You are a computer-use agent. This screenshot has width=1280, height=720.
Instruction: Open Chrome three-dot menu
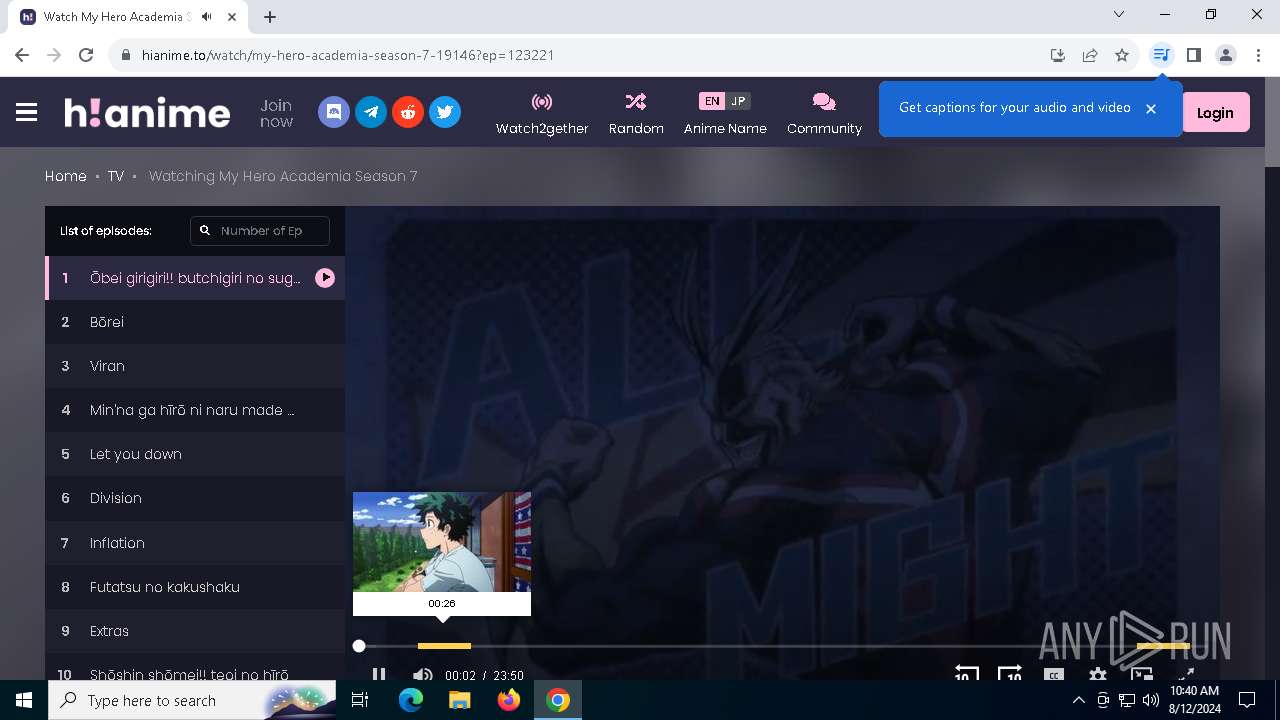click(1259, 55)
